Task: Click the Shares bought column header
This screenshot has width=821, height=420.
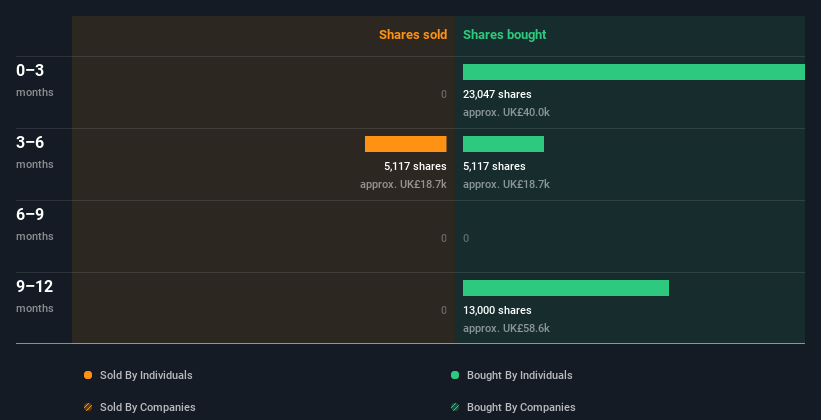Action: tap(504, 35)
